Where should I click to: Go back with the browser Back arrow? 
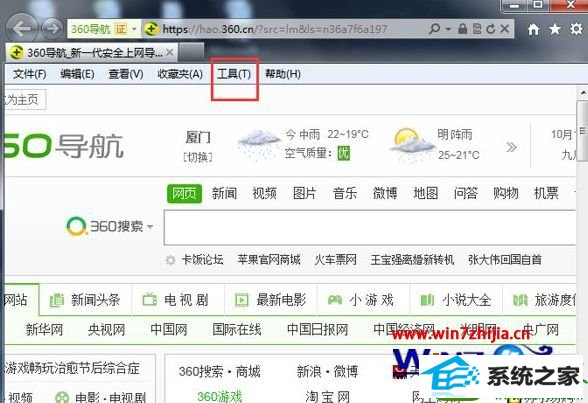[x=22, y=28]
